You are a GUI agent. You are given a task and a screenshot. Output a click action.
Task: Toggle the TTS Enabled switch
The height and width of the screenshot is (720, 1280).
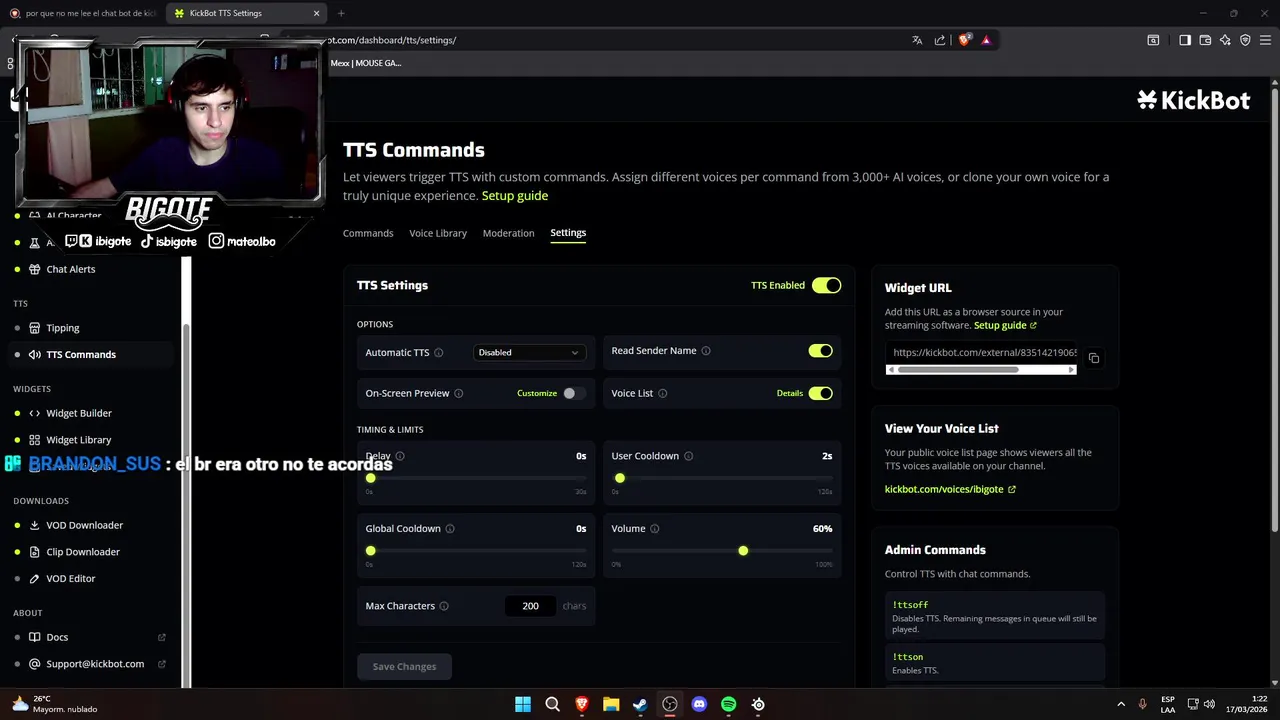826,285
